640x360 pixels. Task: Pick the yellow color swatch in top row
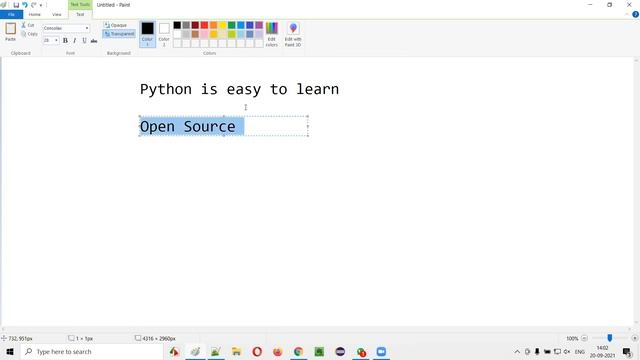point(222,25)
